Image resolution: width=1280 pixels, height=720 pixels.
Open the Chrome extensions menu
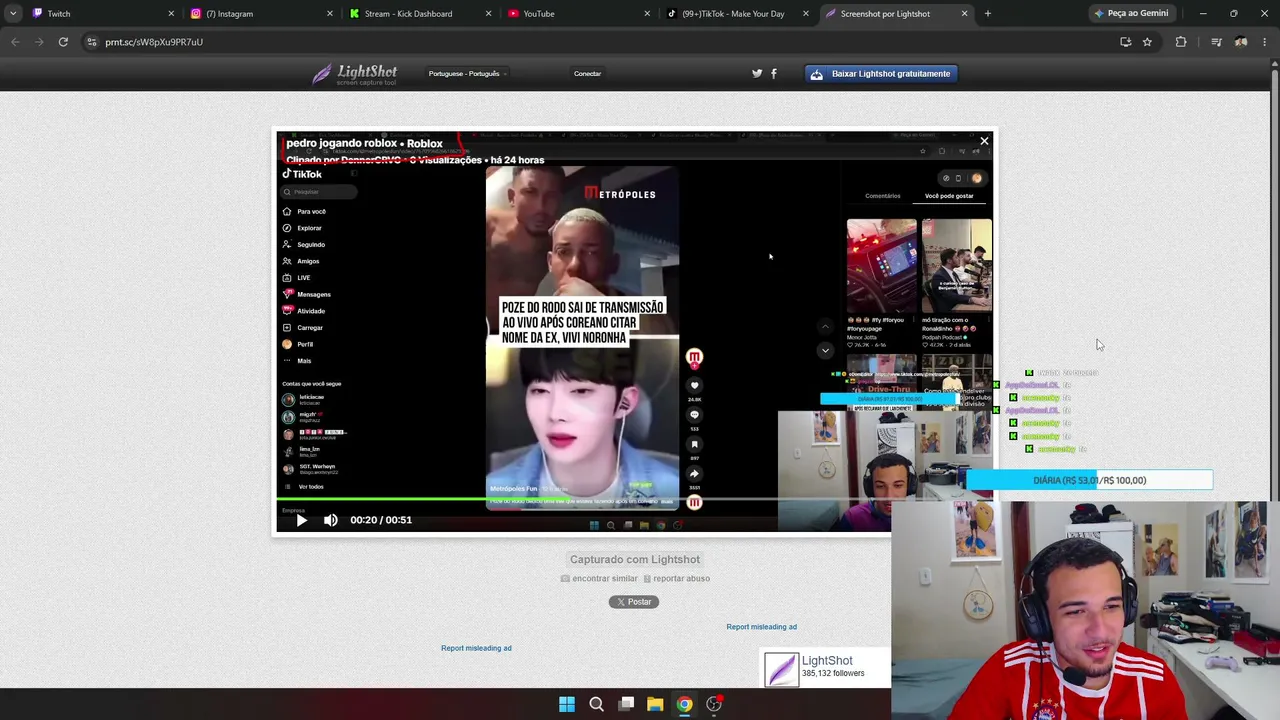pyautogui.click(x=1181, y=42)
